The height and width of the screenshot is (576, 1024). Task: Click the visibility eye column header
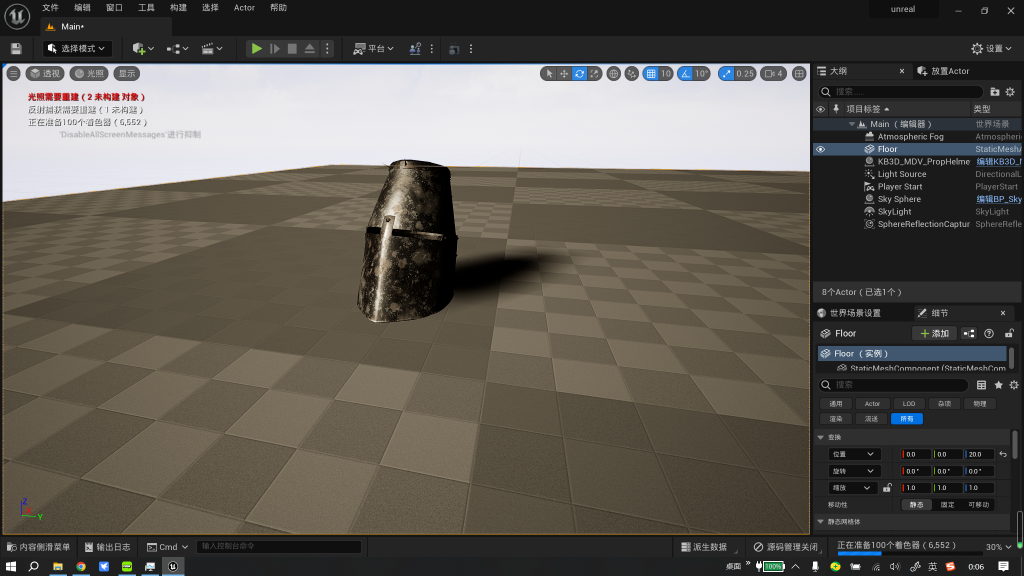tap(820, 109)
